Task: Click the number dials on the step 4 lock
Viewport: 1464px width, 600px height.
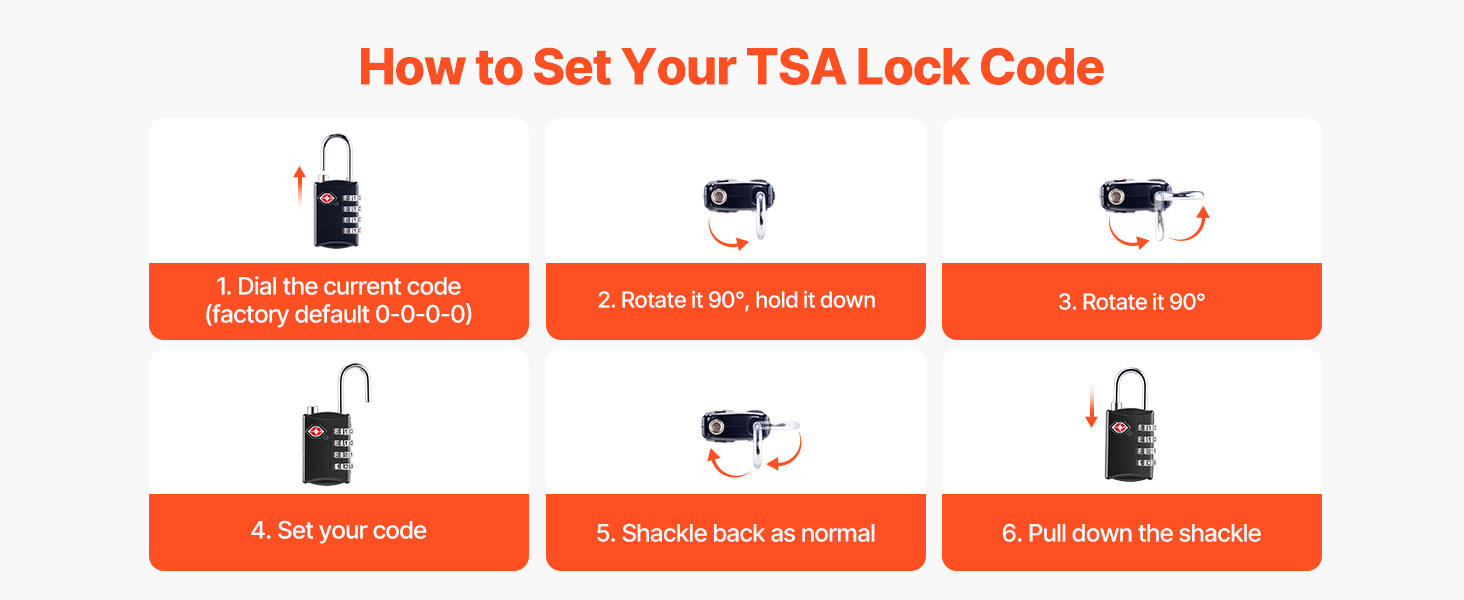Action: pos(343,448)
